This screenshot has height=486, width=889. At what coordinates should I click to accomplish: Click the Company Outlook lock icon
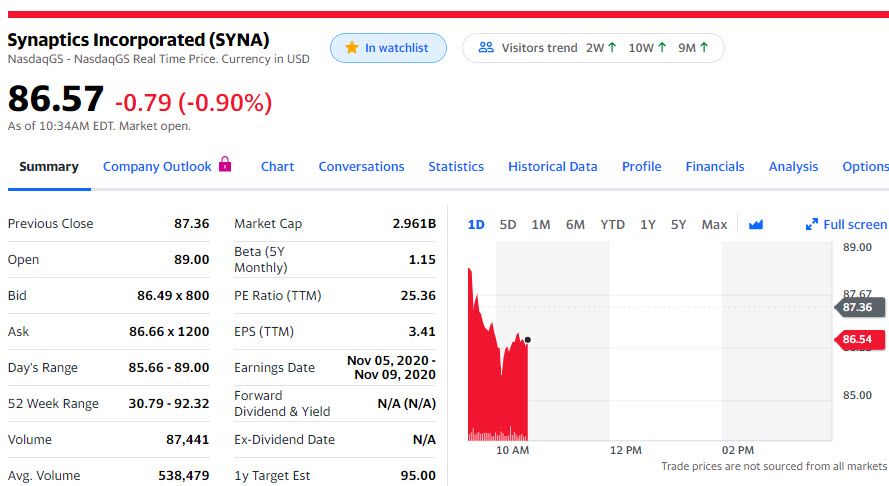pos(225,164)
